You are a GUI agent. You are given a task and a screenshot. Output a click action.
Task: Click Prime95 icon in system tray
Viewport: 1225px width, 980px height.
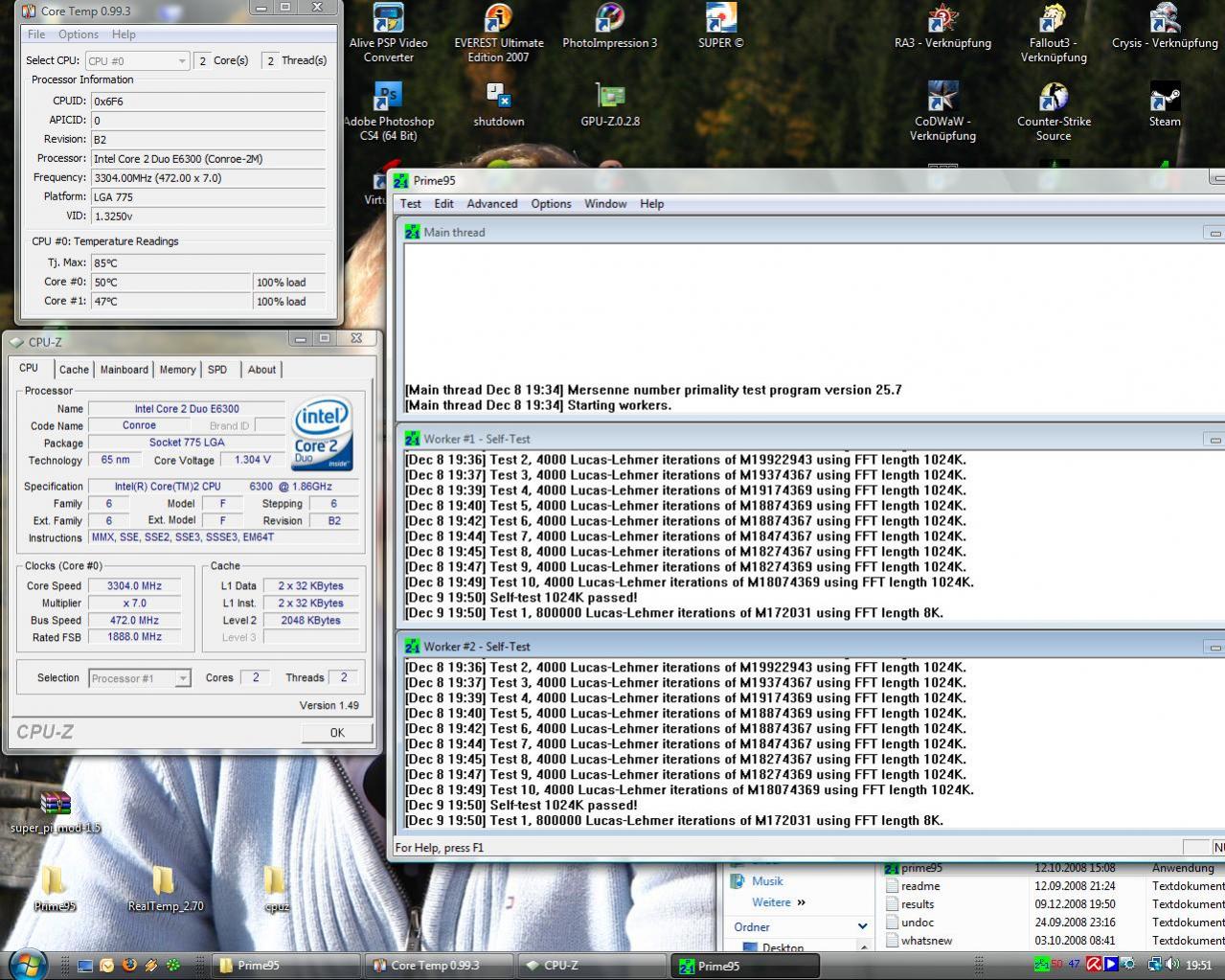[1041, 965]
